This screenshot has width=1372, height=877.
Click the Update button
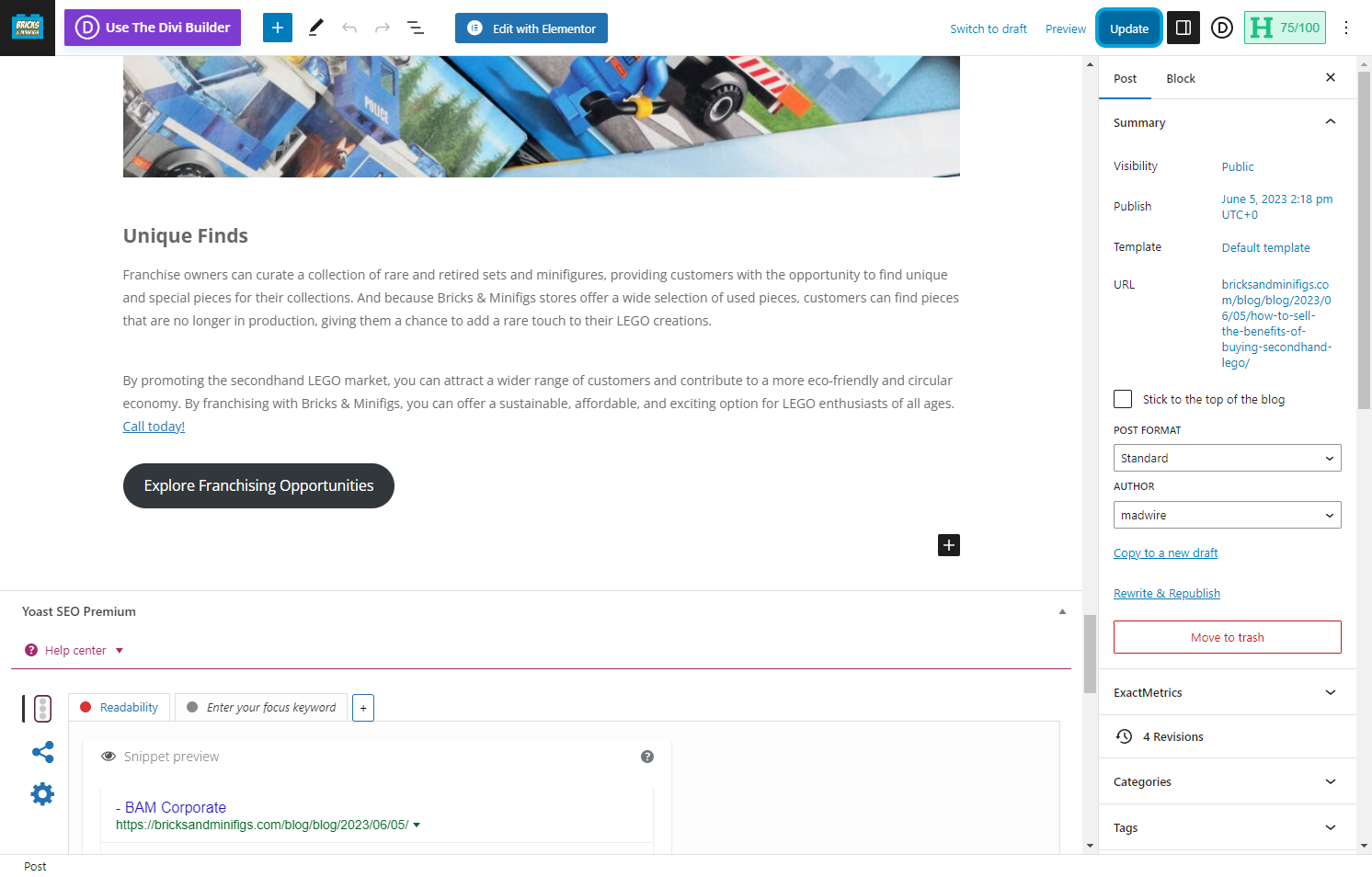click(x=1129, y=28)
